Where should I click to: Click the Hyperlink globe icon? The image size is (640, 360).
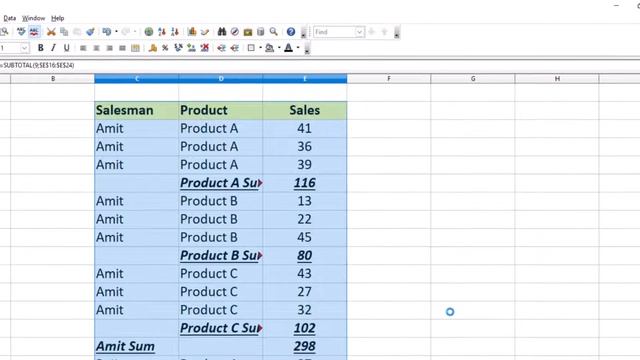click(149, 31)
